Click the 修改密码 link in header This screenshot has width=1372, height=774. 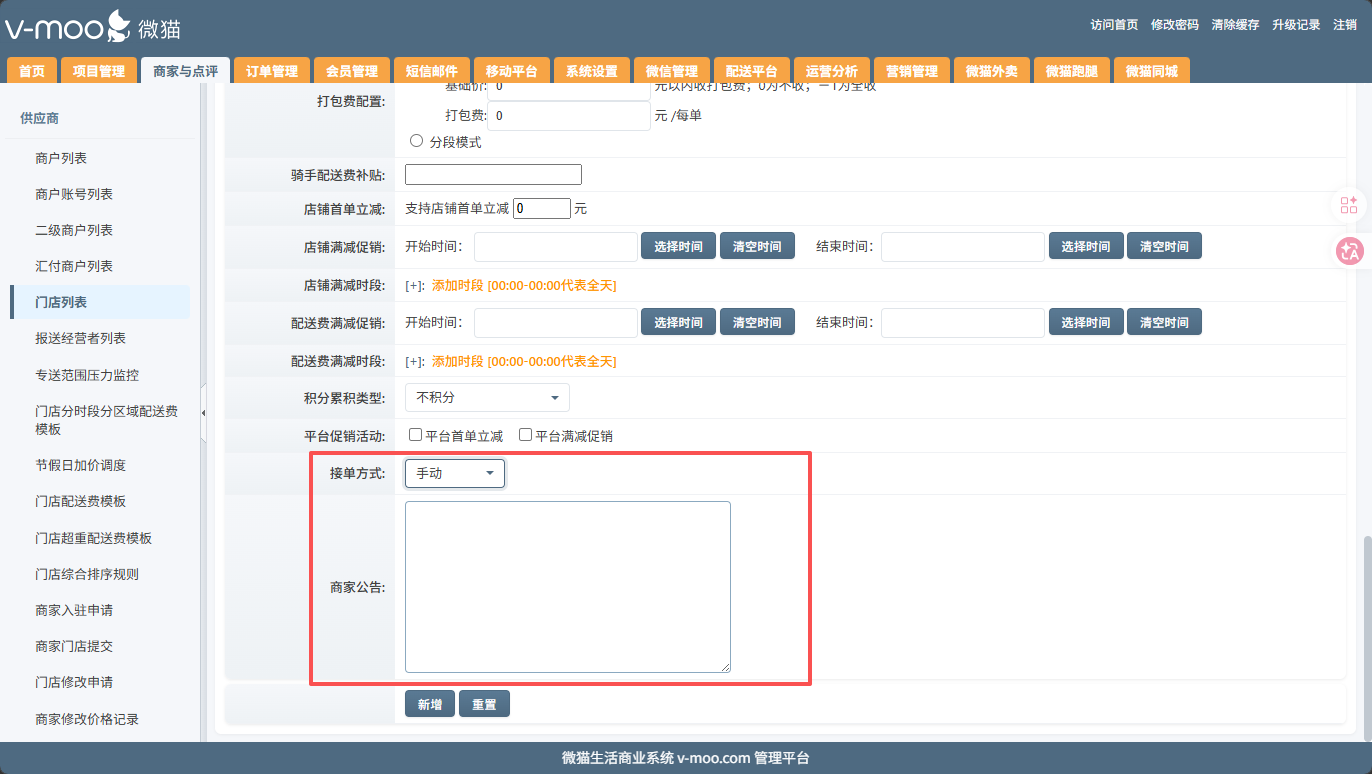[1174, 25]
